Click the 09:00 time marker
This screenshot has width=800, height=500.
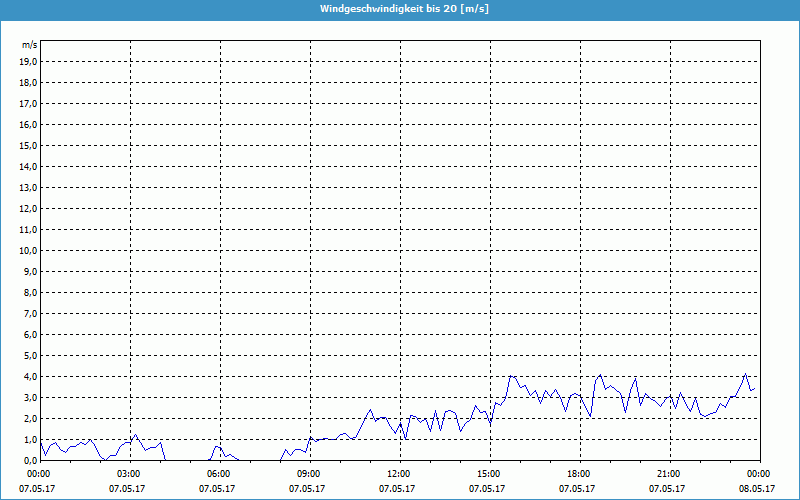pyautogui.click(x=308, y=473)
